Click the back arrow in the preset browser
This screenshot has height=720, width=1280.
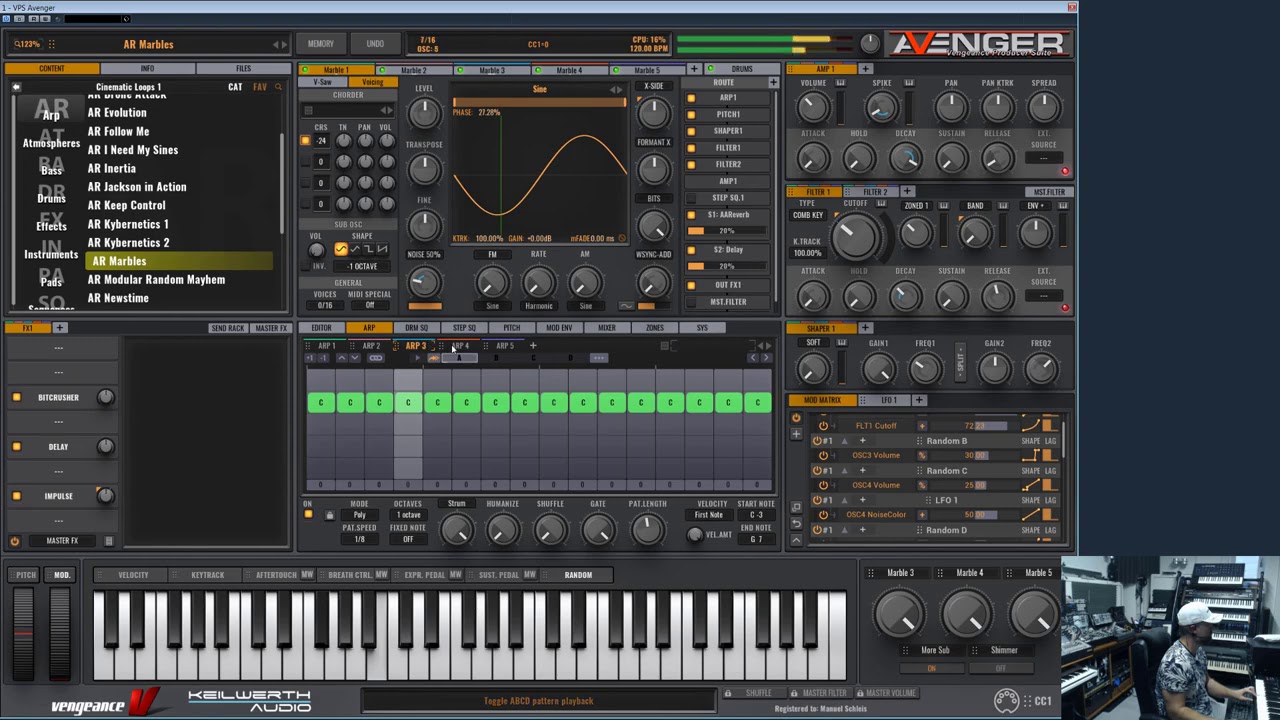16,87
